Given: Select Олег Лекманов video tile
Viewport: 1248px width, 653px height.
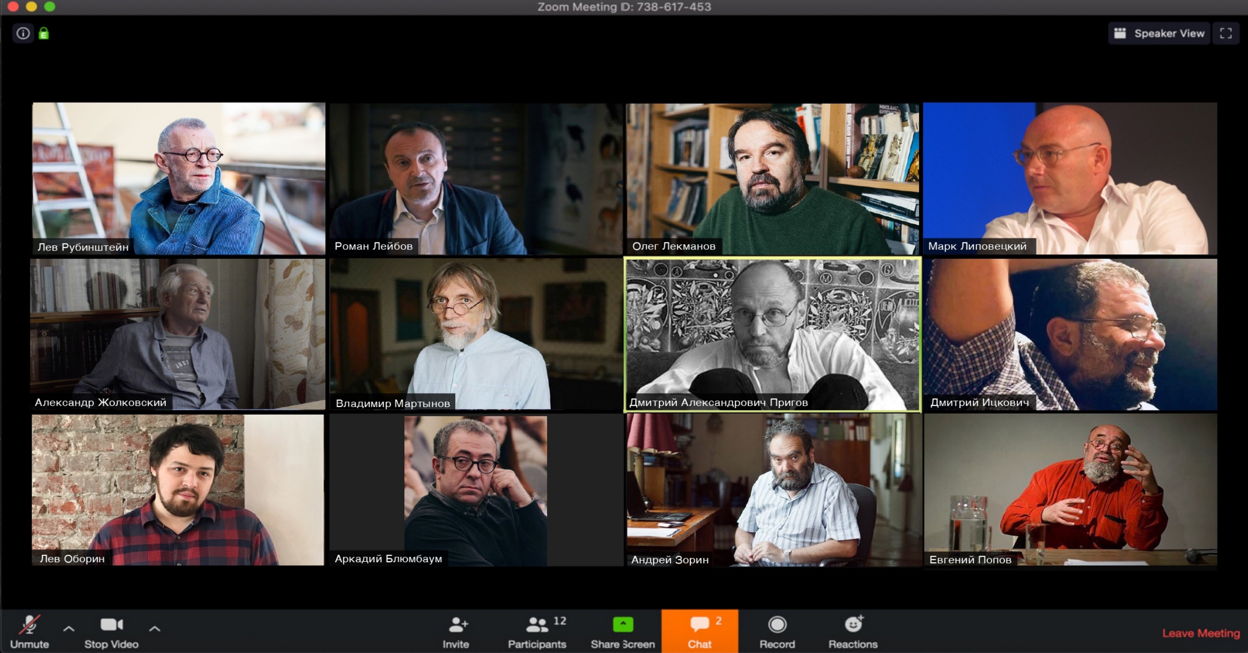Looking at the screenshot, I should point(773,178).
